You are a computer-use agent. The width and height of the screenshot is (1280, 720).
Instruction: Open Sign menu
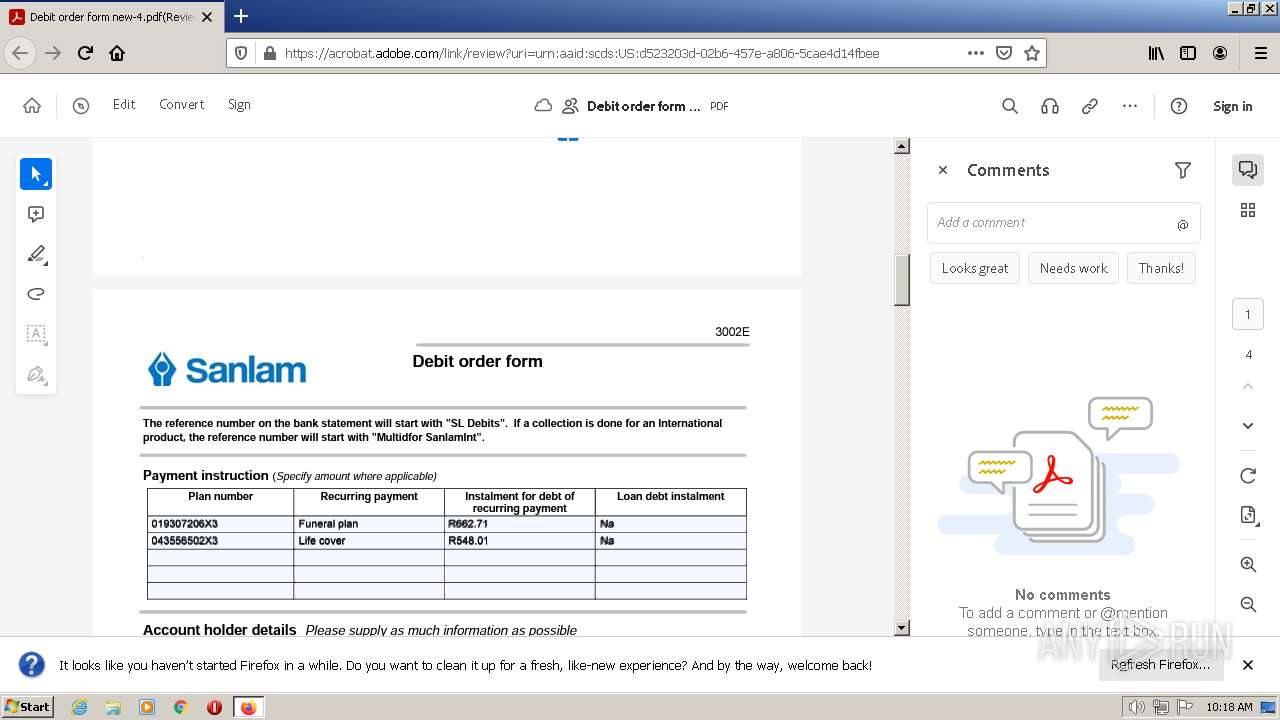[239, 104]
